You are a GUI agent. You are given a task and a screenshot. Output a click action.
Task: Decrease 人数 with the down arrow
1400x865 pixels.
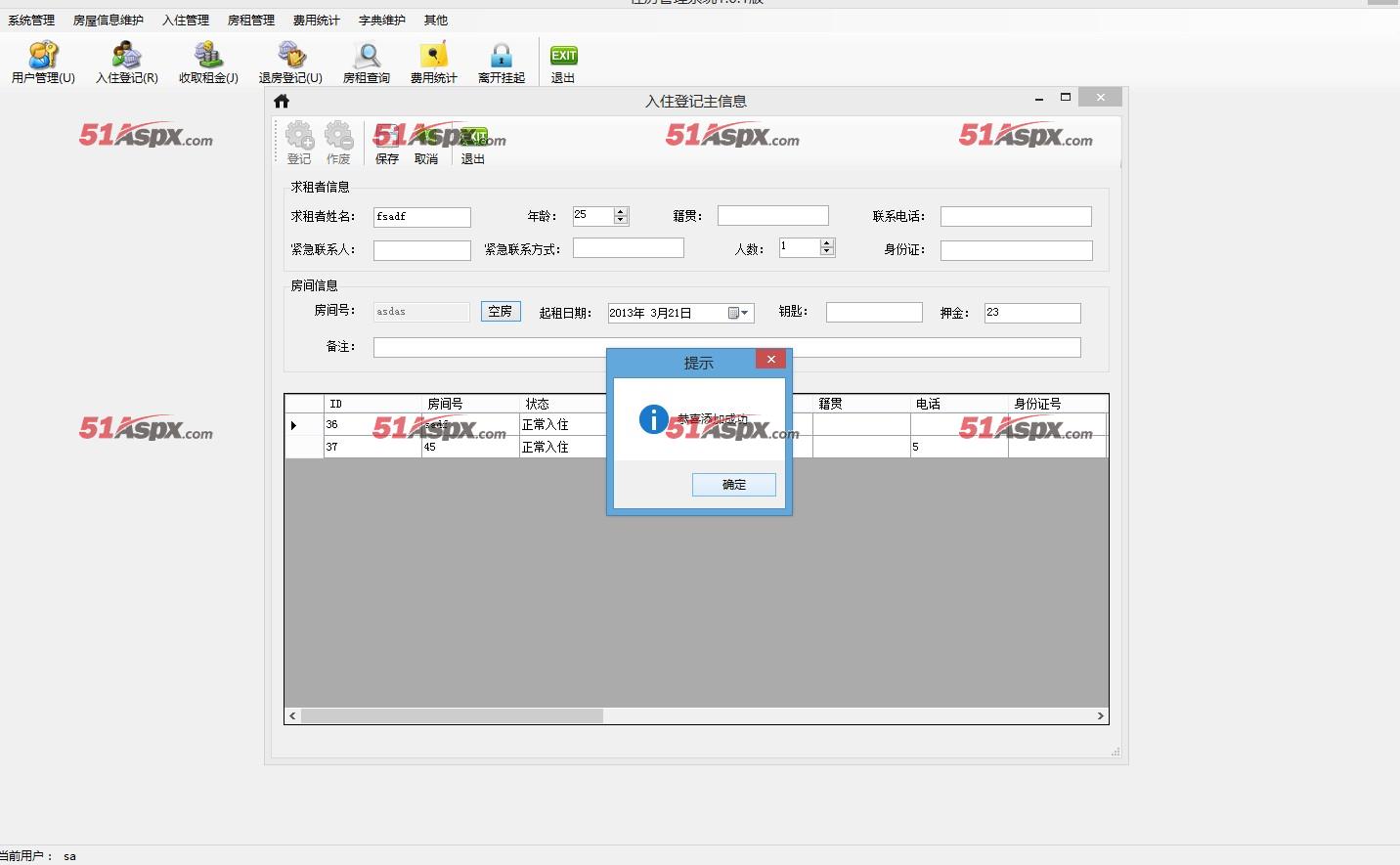tap(827, 251)
